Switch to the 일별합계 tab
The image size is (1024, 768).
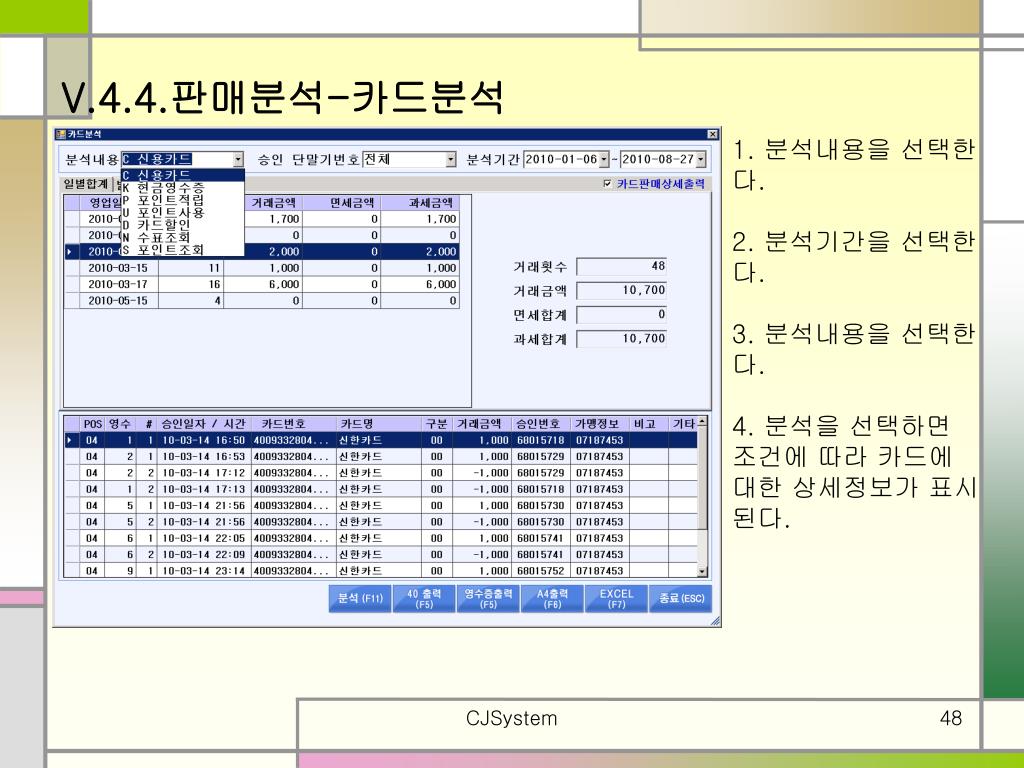[86, 184]
